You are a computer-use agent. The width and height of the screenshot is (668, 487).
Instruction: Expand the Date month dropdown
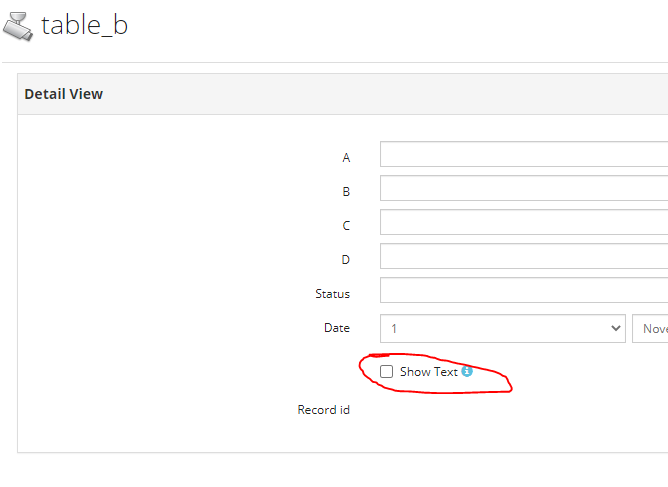(x=650, y=329)
